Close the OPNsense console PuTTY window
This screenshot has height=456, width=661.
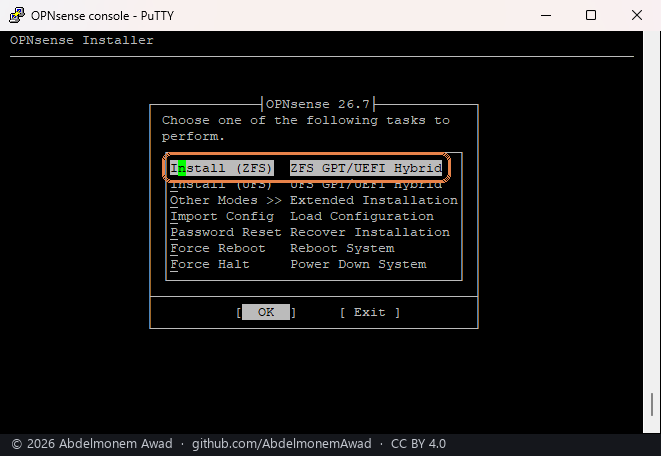(637, 16)
